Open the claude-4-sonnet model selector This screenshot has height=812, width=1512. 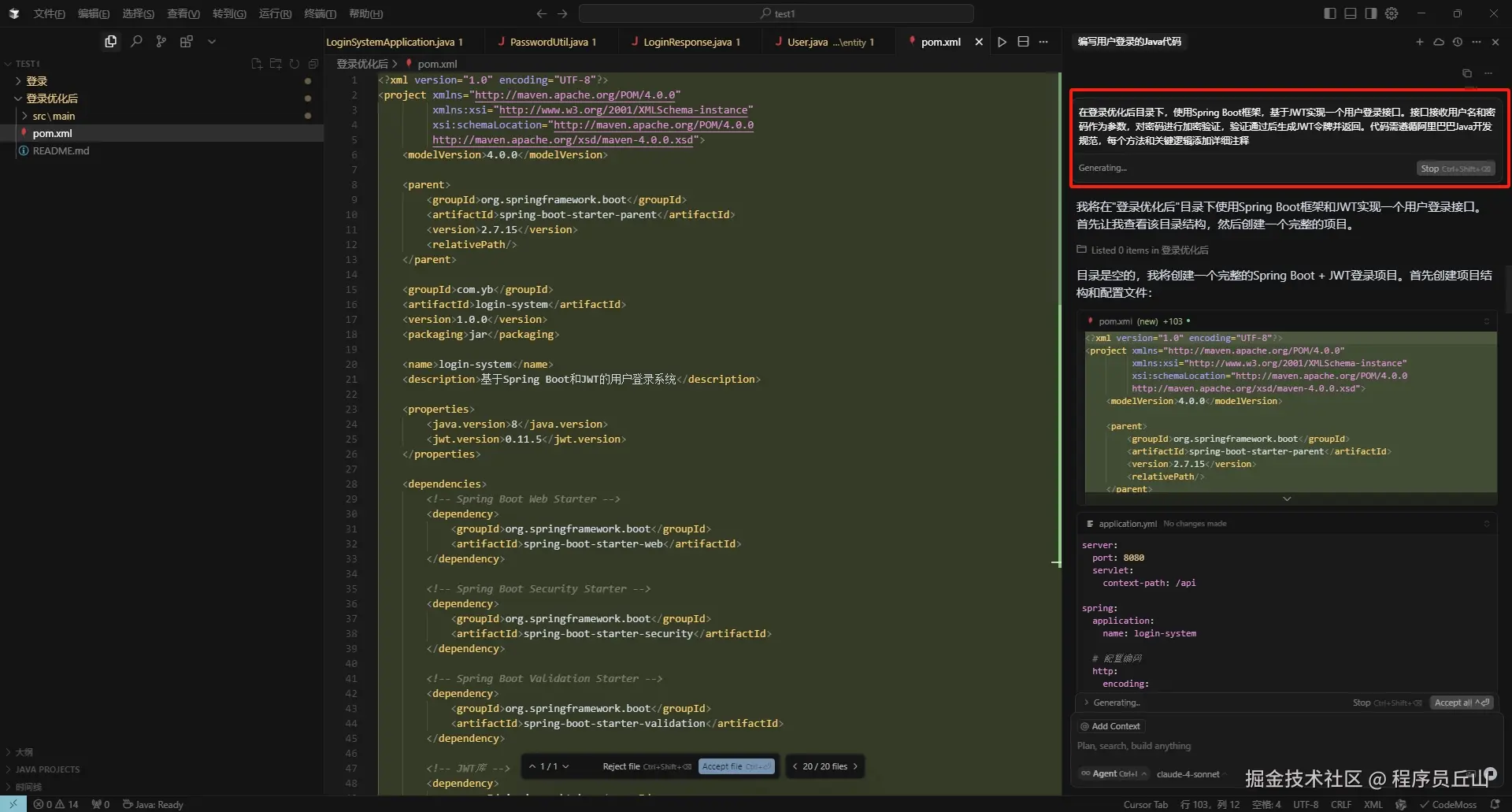tap(1188, 774)
